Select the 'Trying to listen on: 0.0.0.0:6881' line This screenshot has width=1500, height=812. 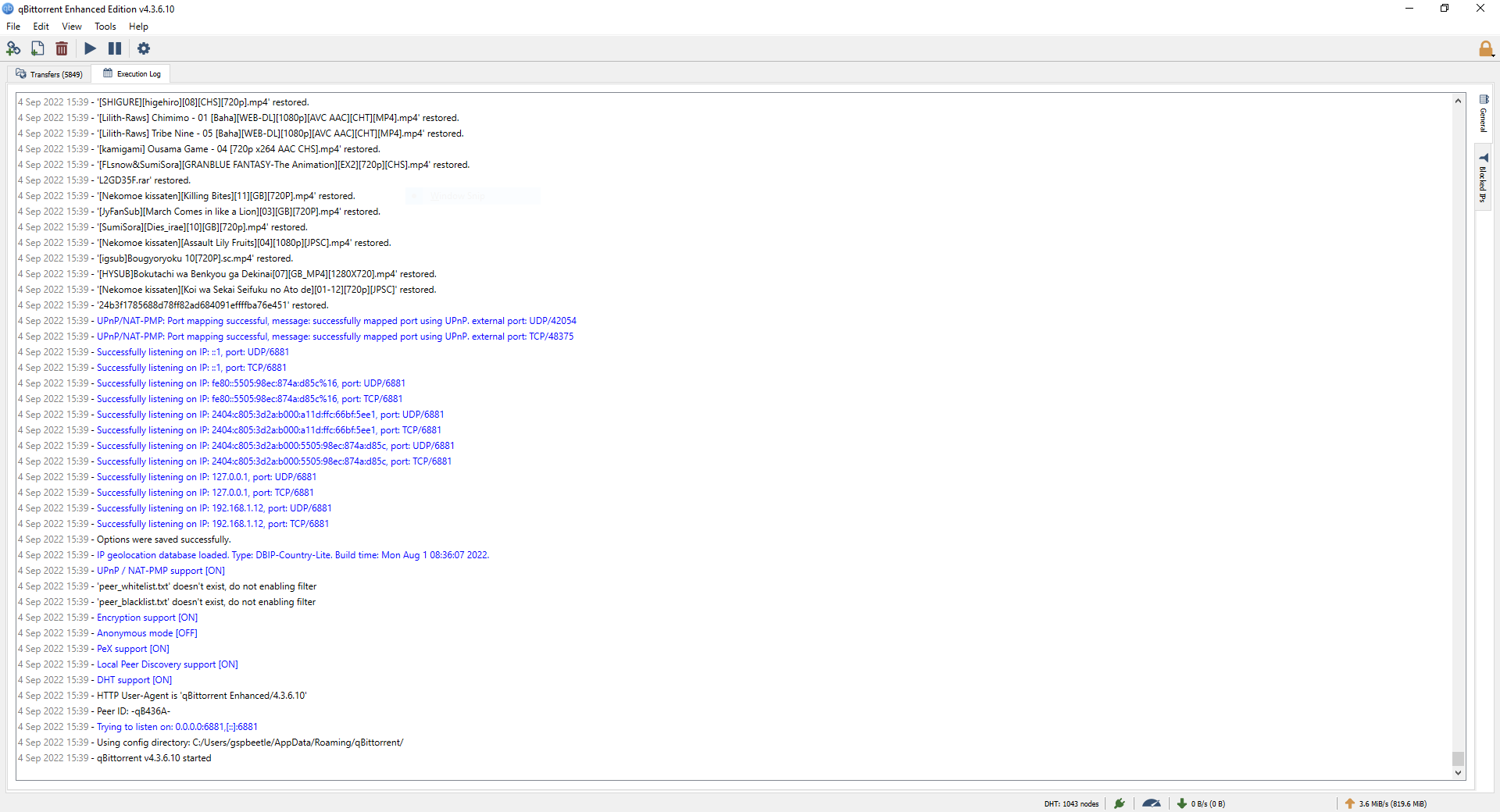[x=137, y=727]
